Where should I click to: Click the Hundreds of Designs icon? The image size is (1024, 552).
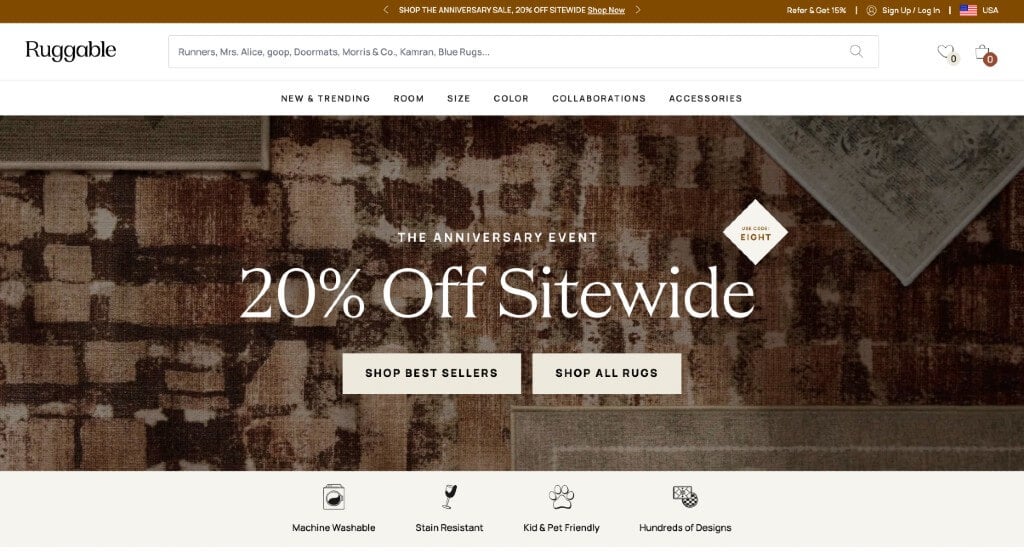tap(685, 497)
